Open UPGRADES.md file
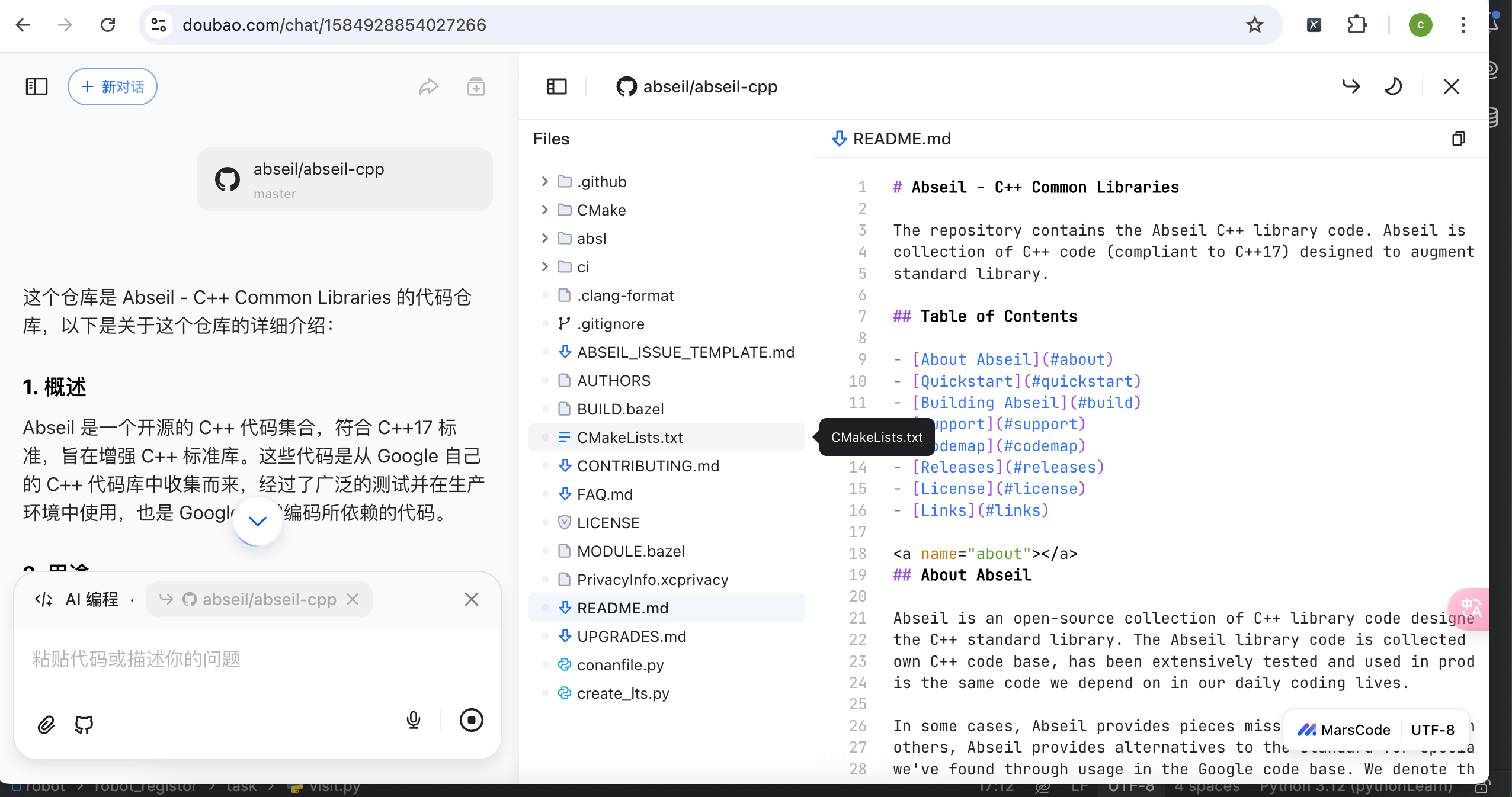The height and width of the screenshot is (797, 1512). (667, 636)
